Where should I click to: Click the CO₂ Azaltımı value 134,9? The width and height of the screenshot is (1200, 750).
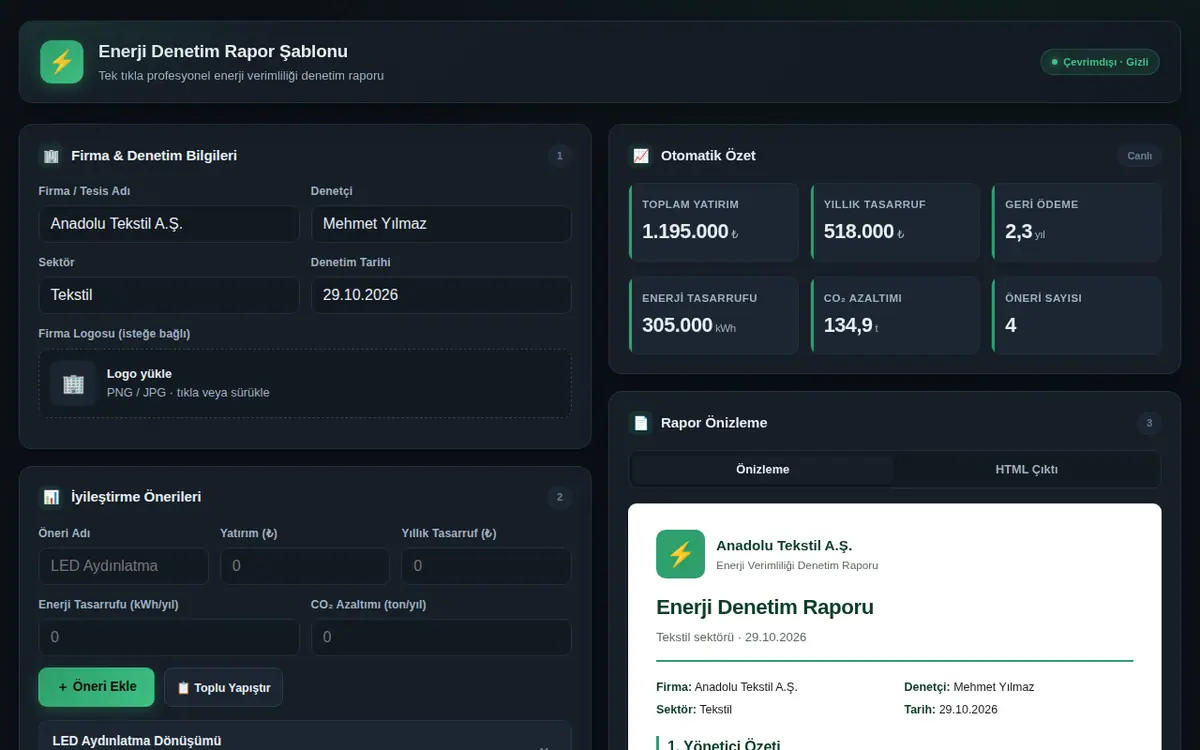pyautogui.click(x=848, y=325)
